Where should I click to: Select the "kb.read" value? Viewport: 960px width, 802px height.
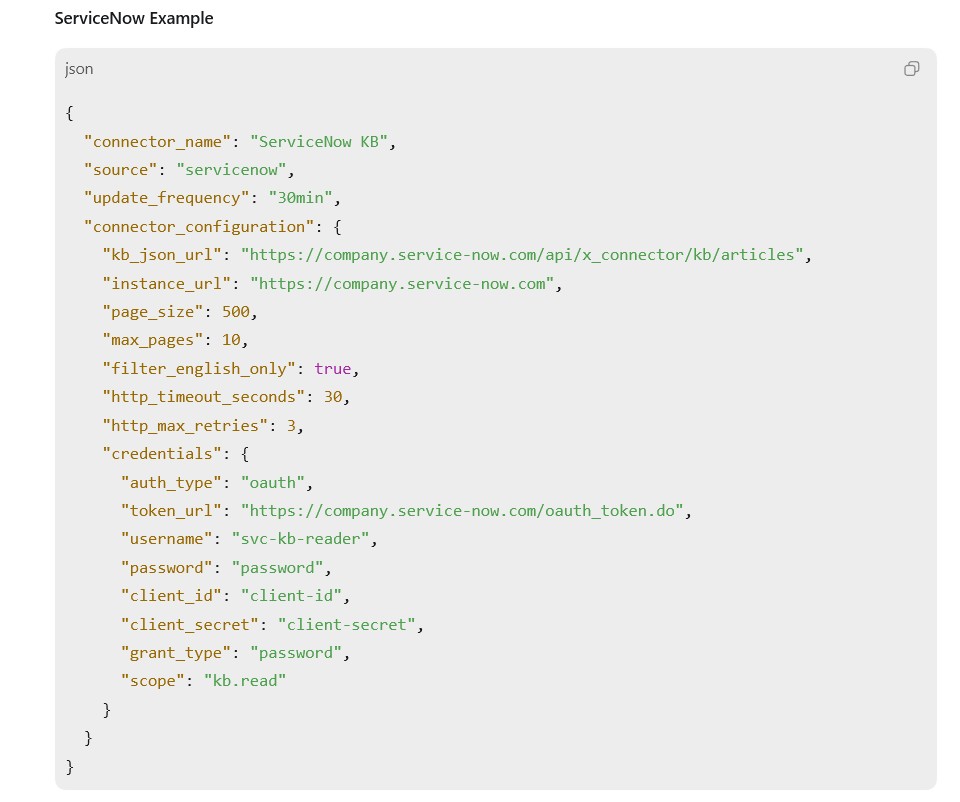(245, 681)
